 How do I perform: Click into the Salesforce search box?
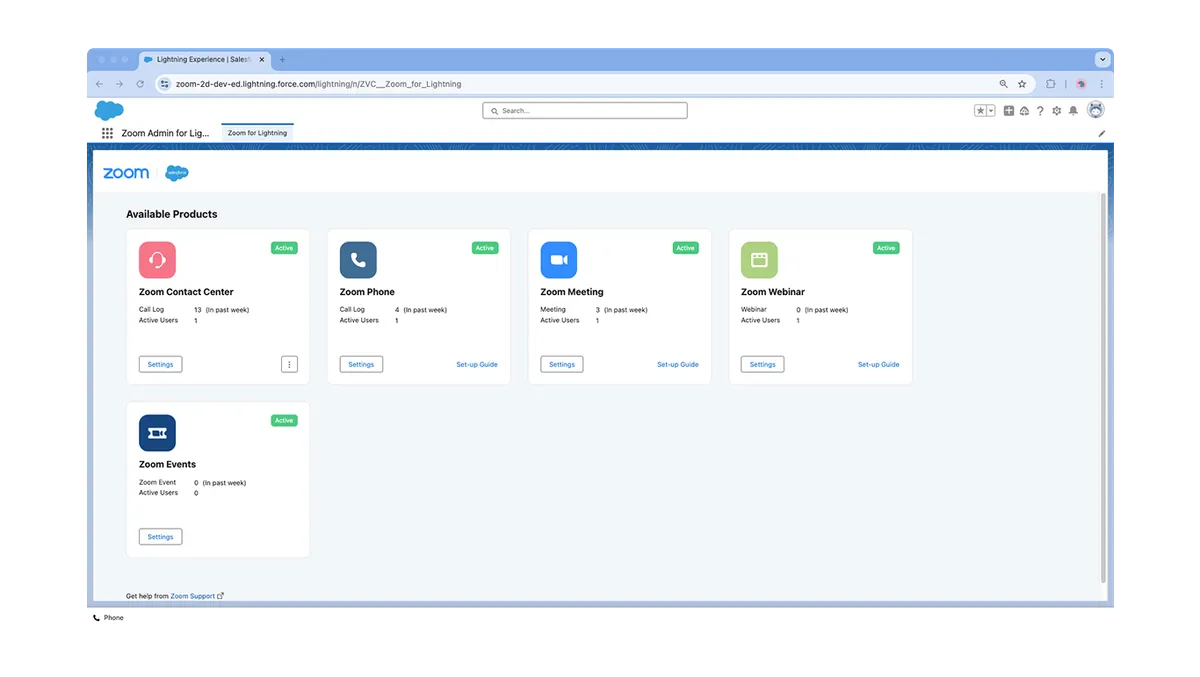[x=585, y=111]
